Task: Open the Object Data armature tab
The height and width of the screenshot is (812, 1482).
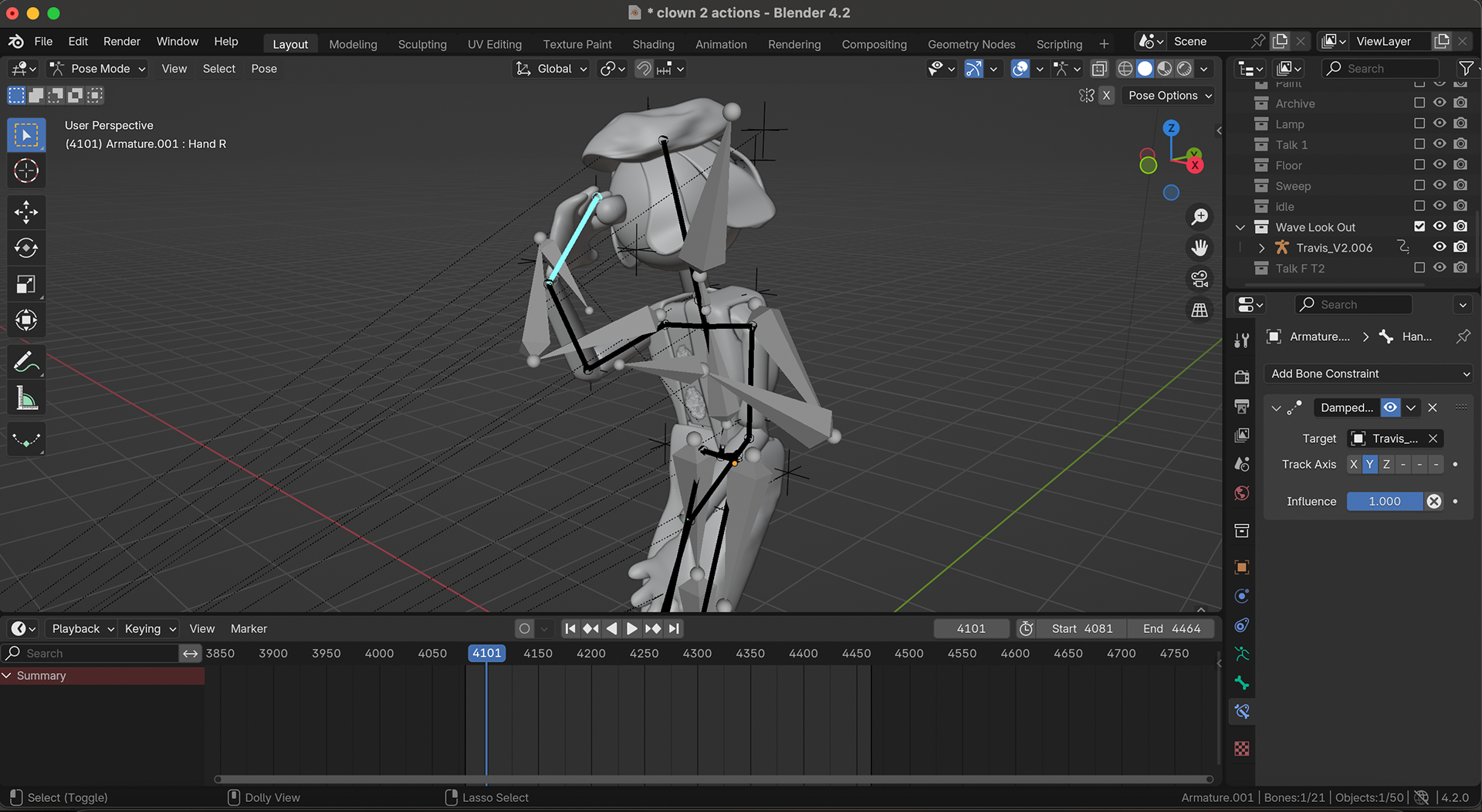Action: (1241, 654)
